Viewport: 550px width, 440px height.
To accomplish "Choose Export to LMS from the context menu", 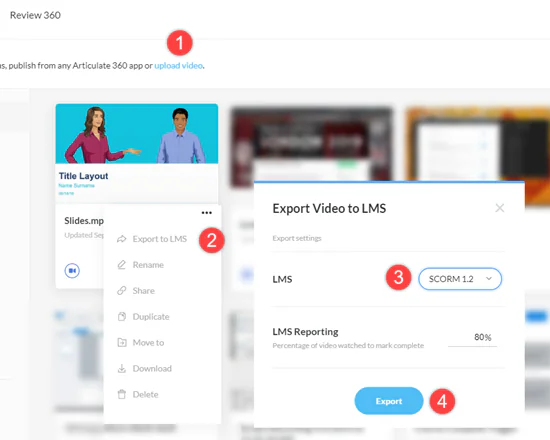I will pos(160,239).
